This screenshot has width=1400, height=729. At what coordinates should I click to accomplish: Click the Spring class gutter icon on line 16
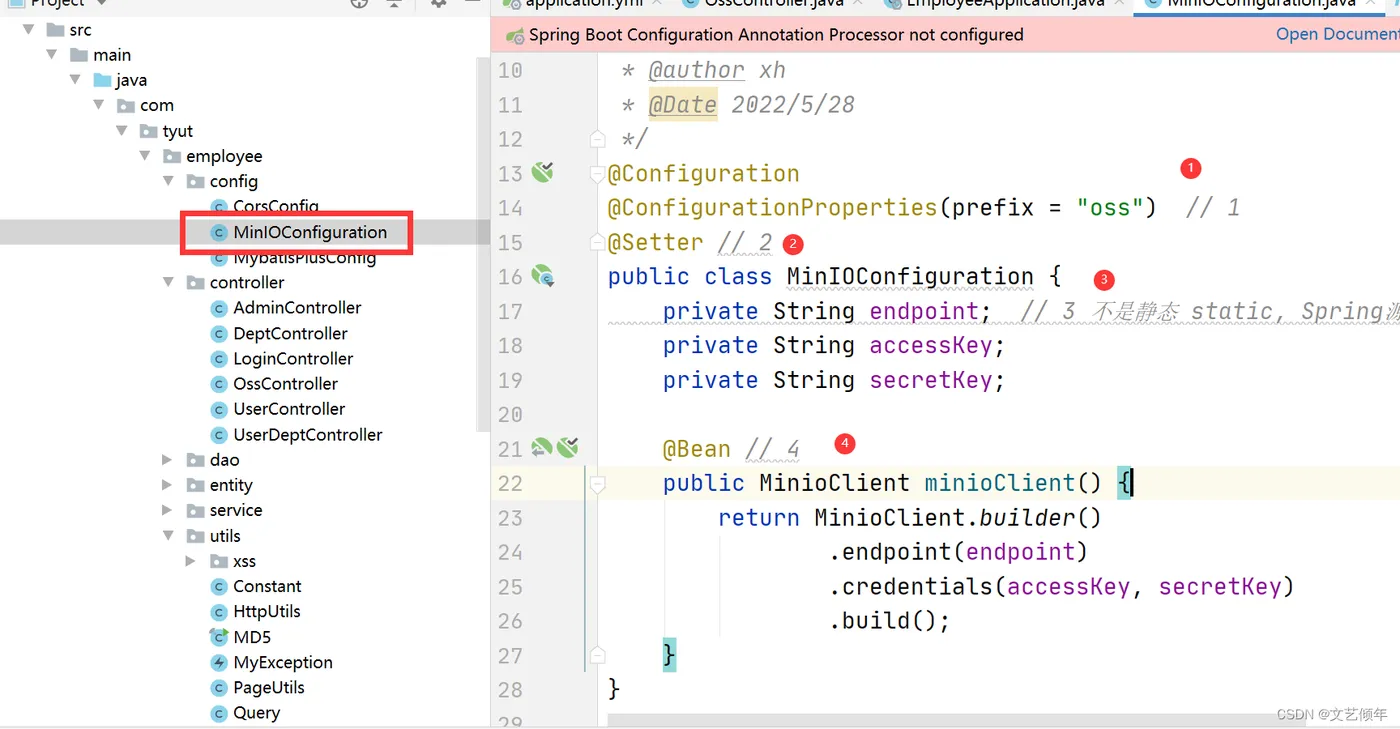pos(543,276)
